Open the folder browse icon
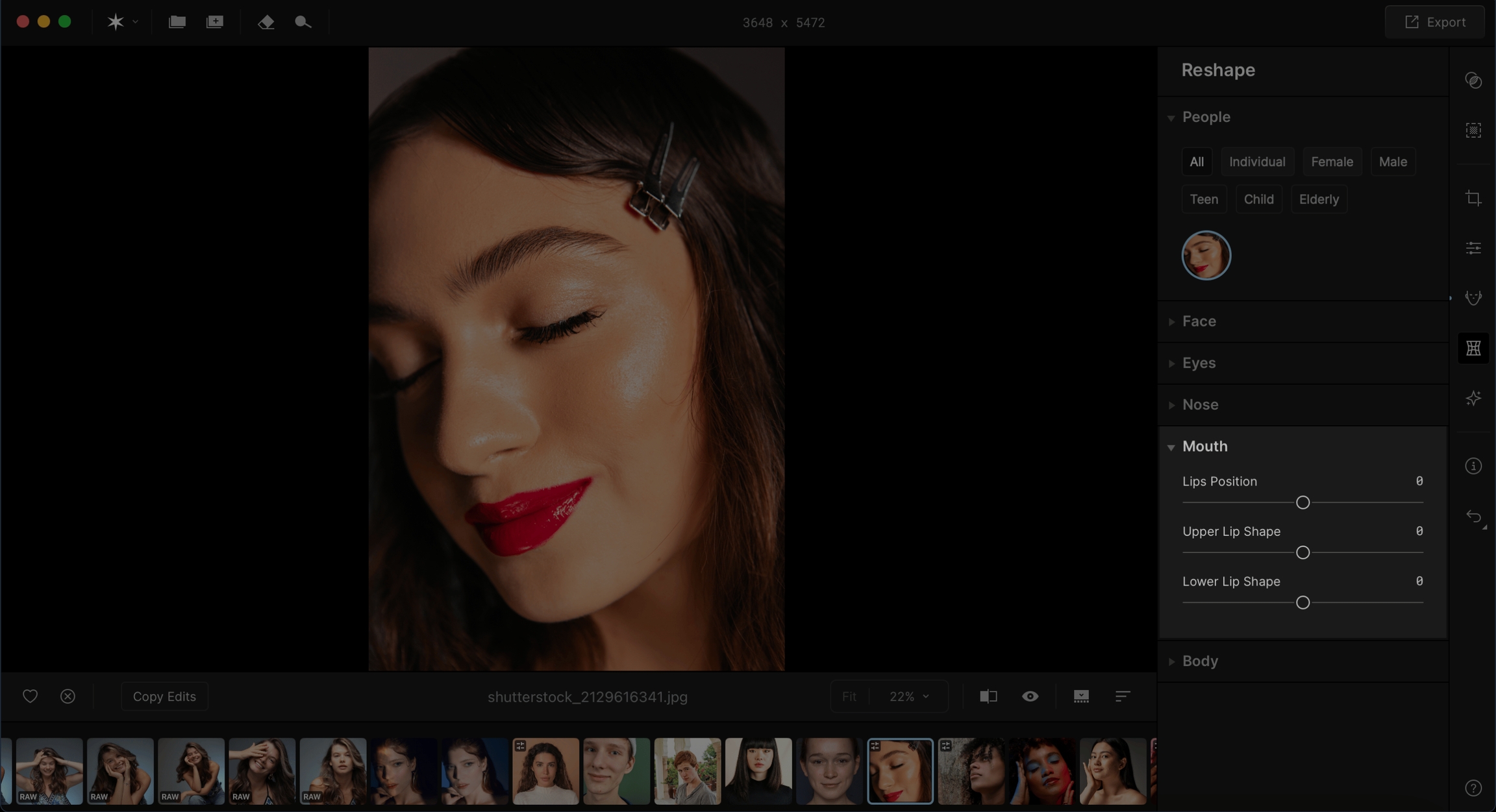The width and height of the screenshot is (1496, 812). pyautogui.click(x=177, y=22)
